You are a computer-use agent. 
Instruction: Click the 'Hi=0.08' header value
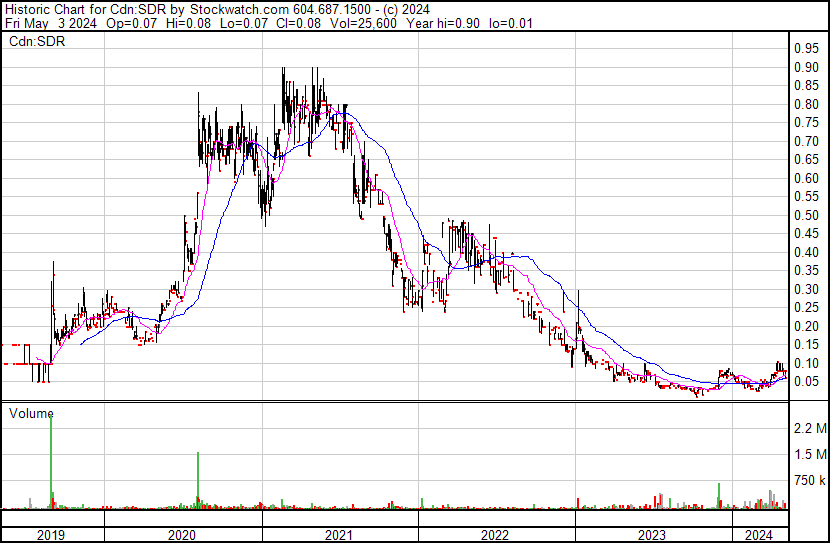pyautogui.click(x=188, y=23)
